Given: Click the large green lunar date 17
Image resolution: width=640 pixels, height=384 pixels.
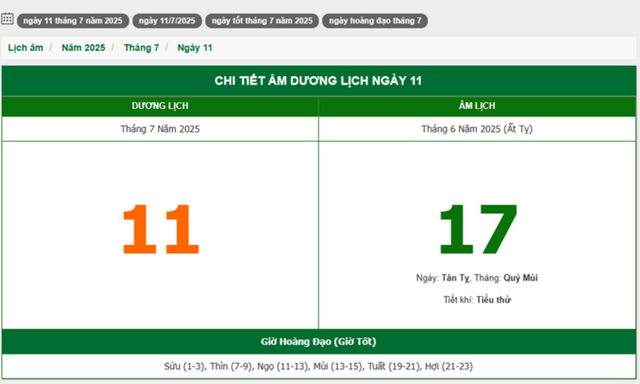Looking at the screenshot, I should coord(478,229).
